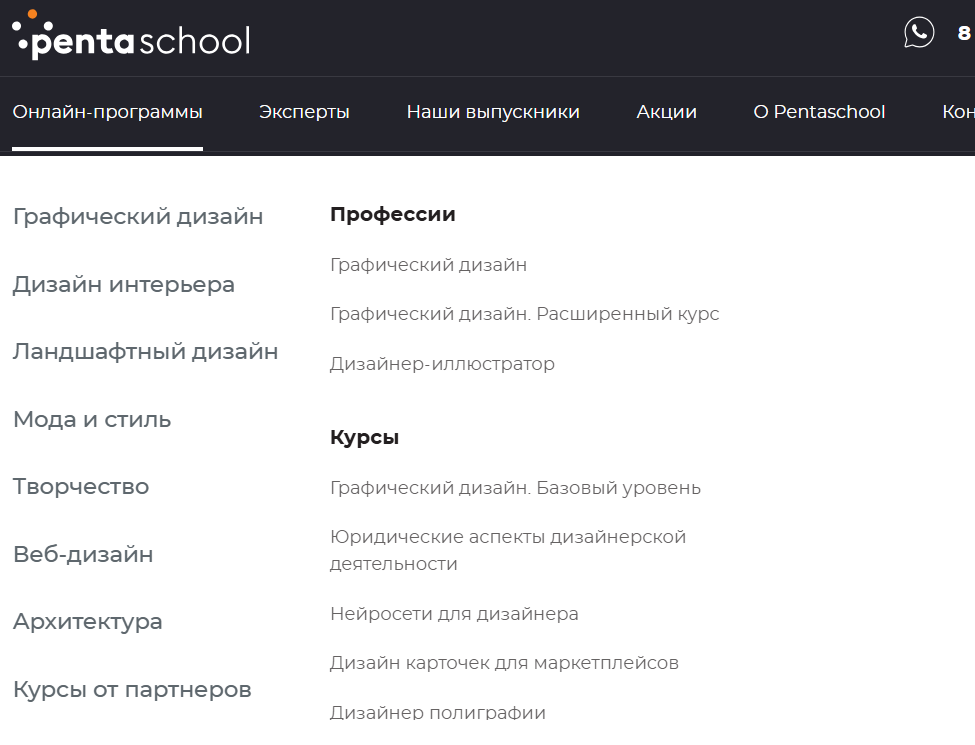The width and height of the screenshot is (975, 745).
Task: Choose the Веб-дизайн category
Action: pos(83,554)
